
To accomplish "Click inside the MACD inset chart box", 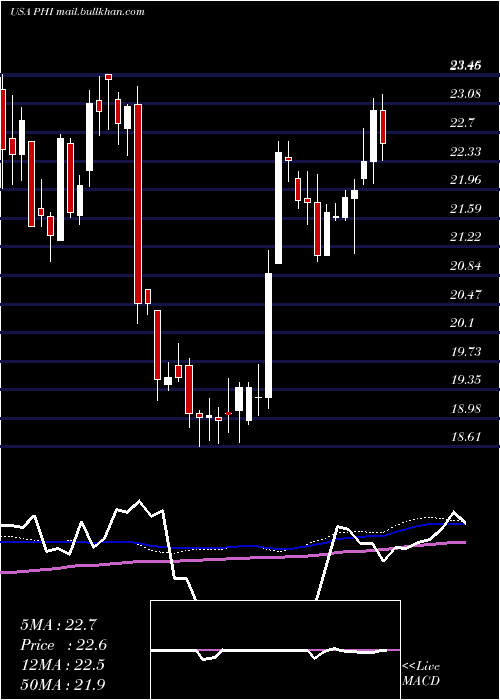I will (x=275, y=650).
